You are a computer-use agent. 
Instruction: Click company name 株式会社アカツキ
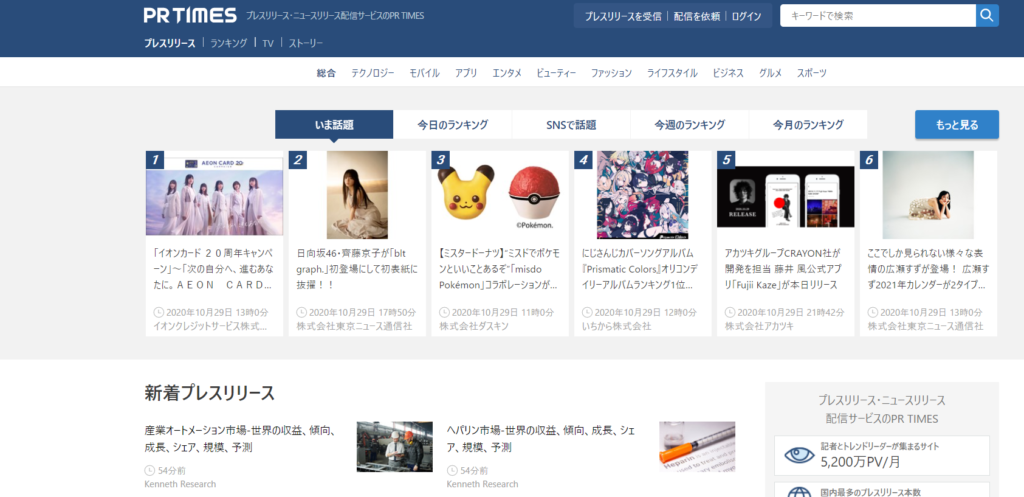coord(759,325)
